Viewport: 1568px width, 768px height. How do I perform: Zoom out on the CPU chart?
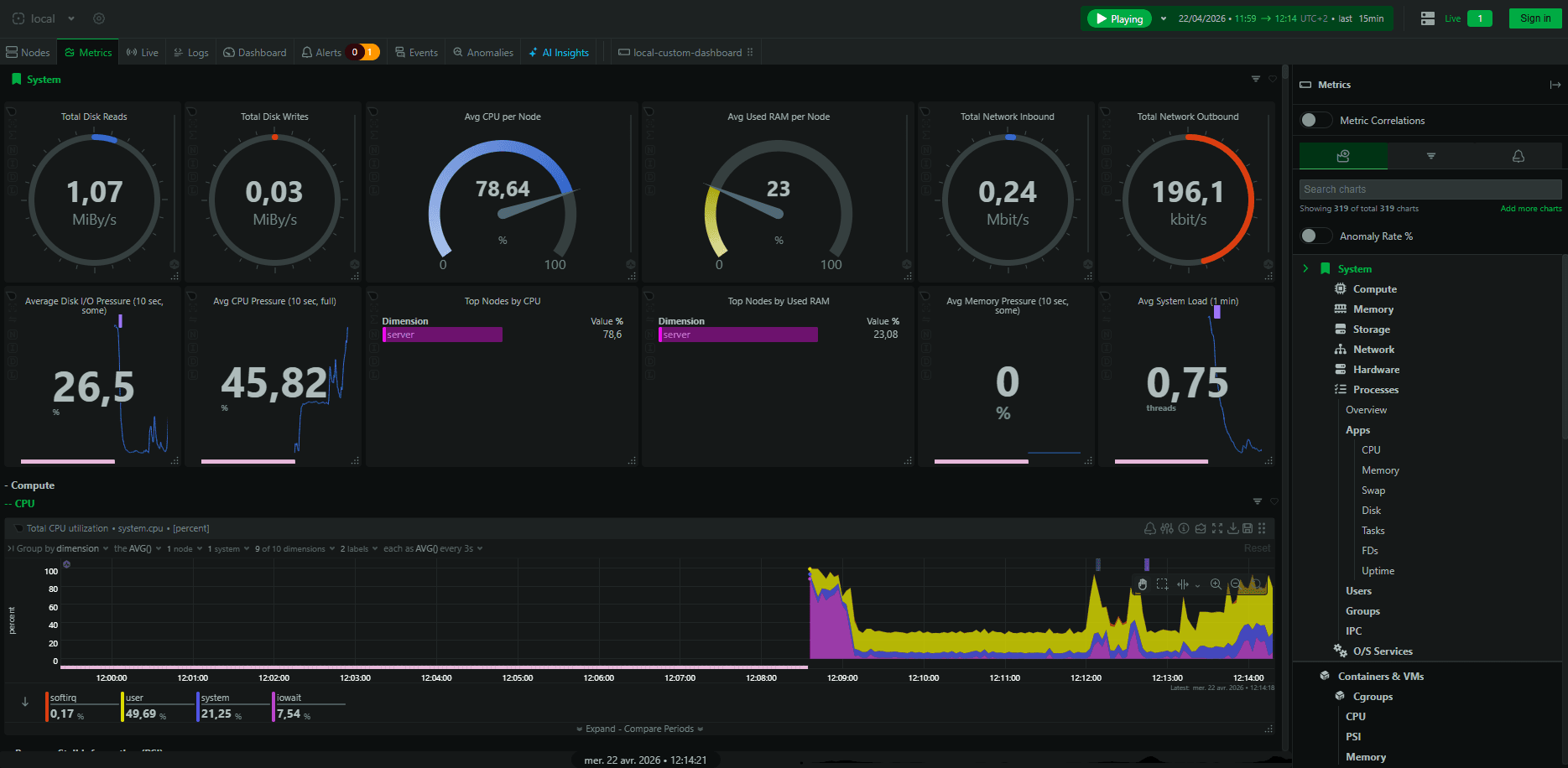click(1236, 584)
